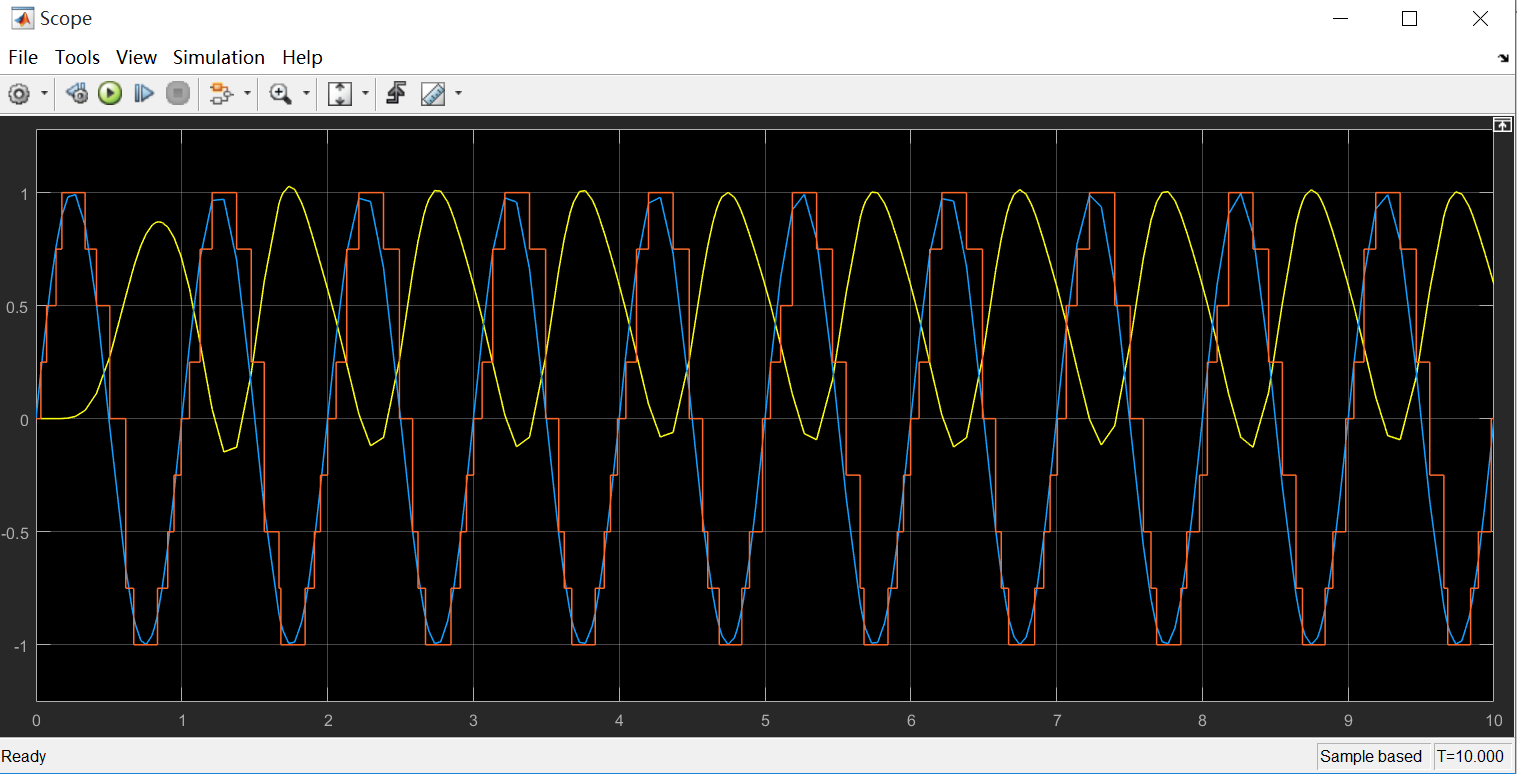Open the Help menu
The height and width of the screenshot is (774, 1517).
click(302, 57)
